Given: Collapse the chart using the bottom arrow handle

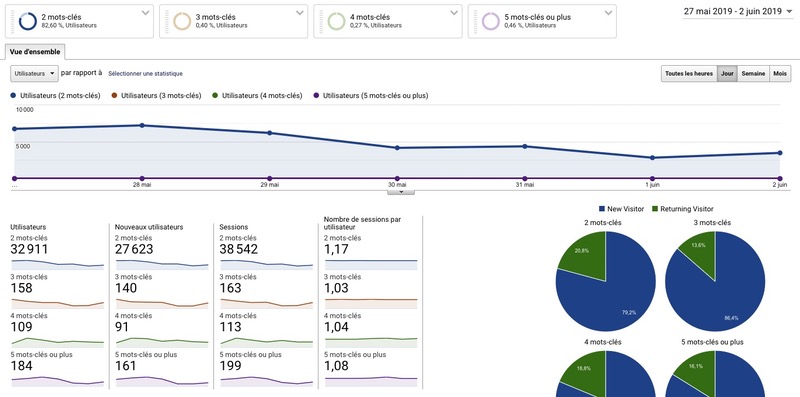Looking at the screenshot, I should click(x=401, y=192).
